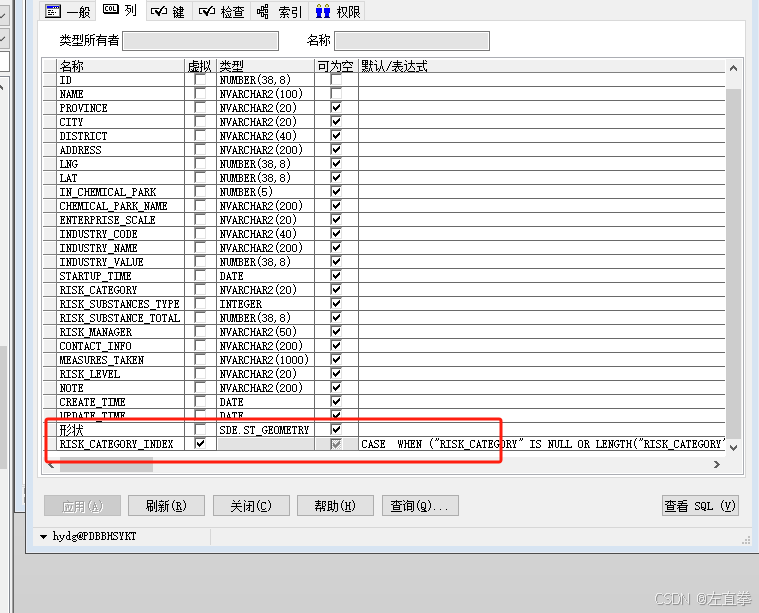Click the vertical scrollbar down arrow
This screenshot has width=759, height=613.
(x=733, y=447)
